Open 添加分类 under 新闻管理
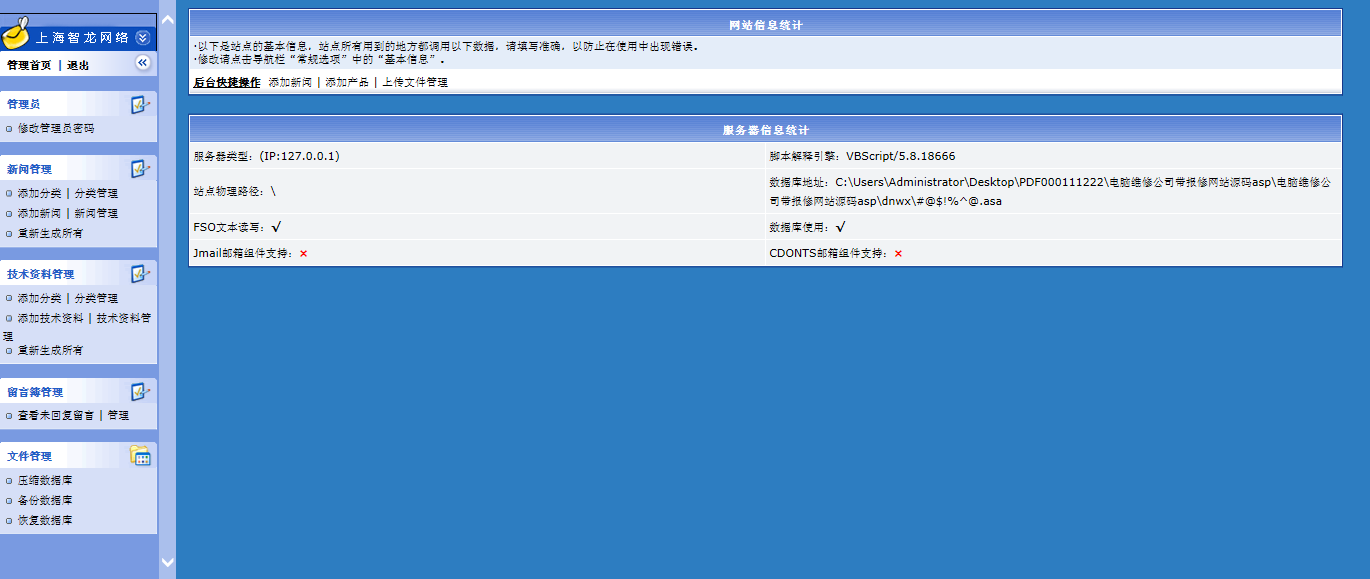The width and height of the screenshot is (1370, 579). click(x=39, y=194)
